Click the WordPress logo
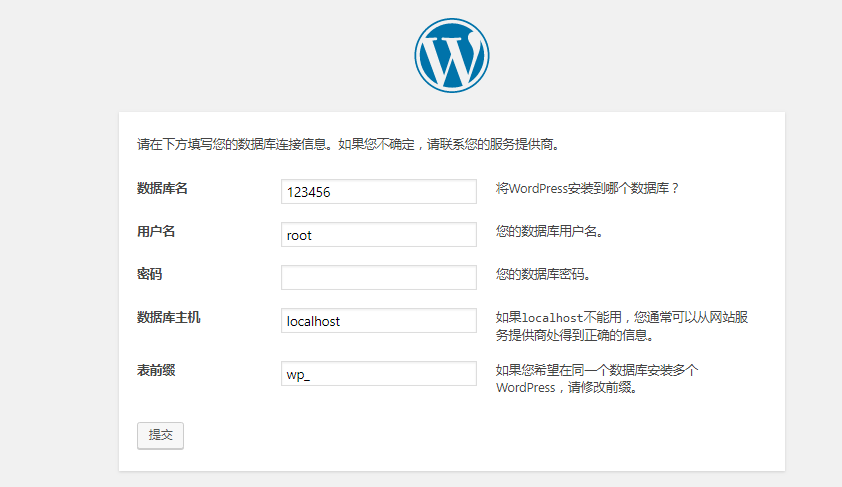The height and width of the screenshot is (487, 842). point(452,55)
